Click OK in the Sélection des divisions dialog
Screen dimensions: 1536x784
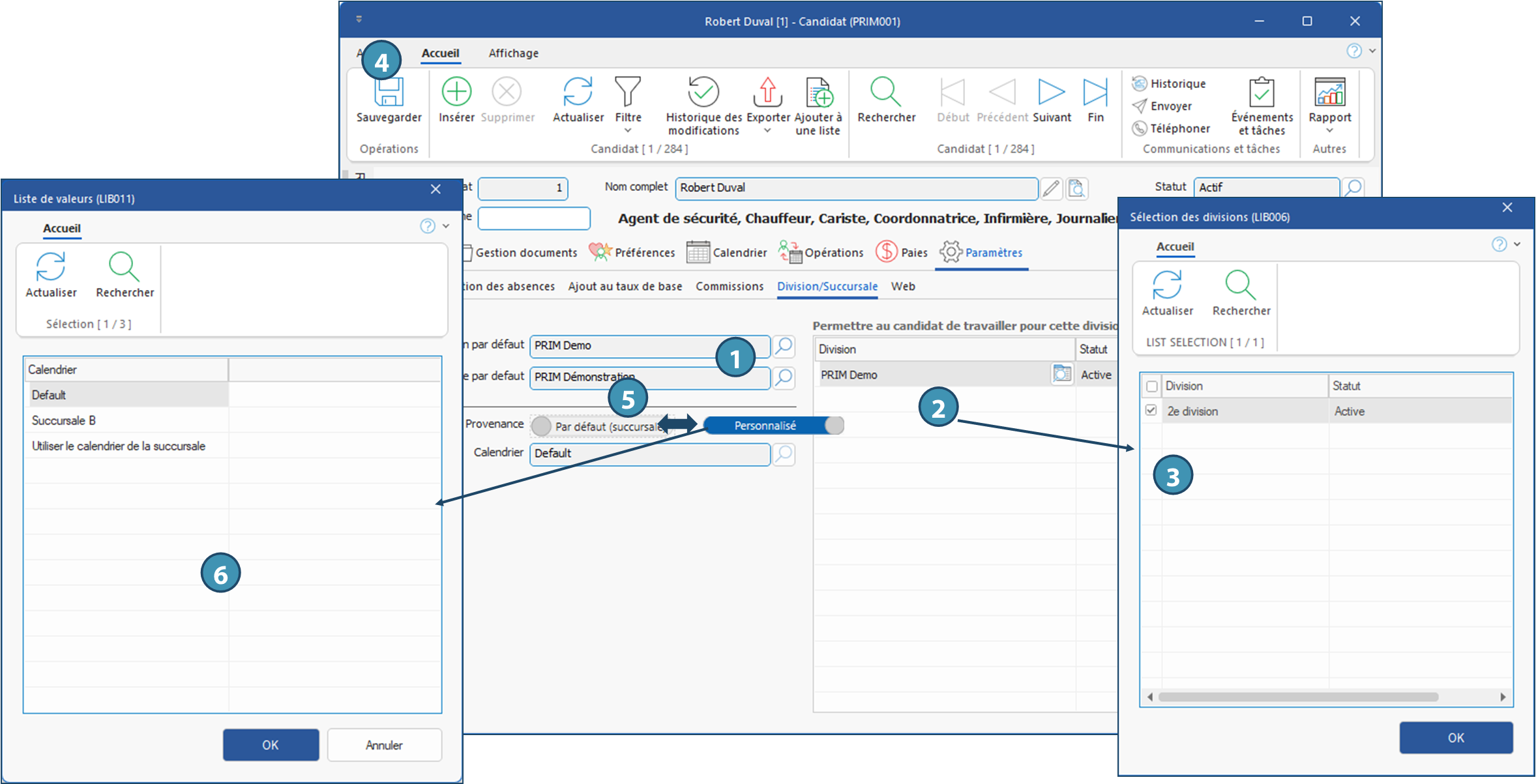tap(1455, 738)
